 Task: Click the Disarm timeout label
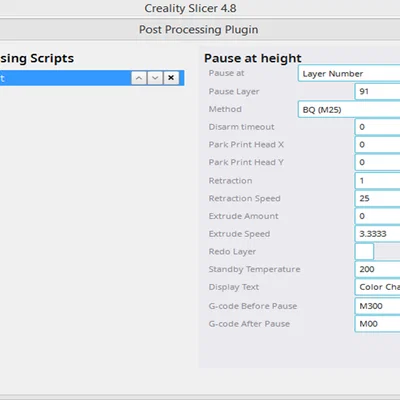coord(241,127)
